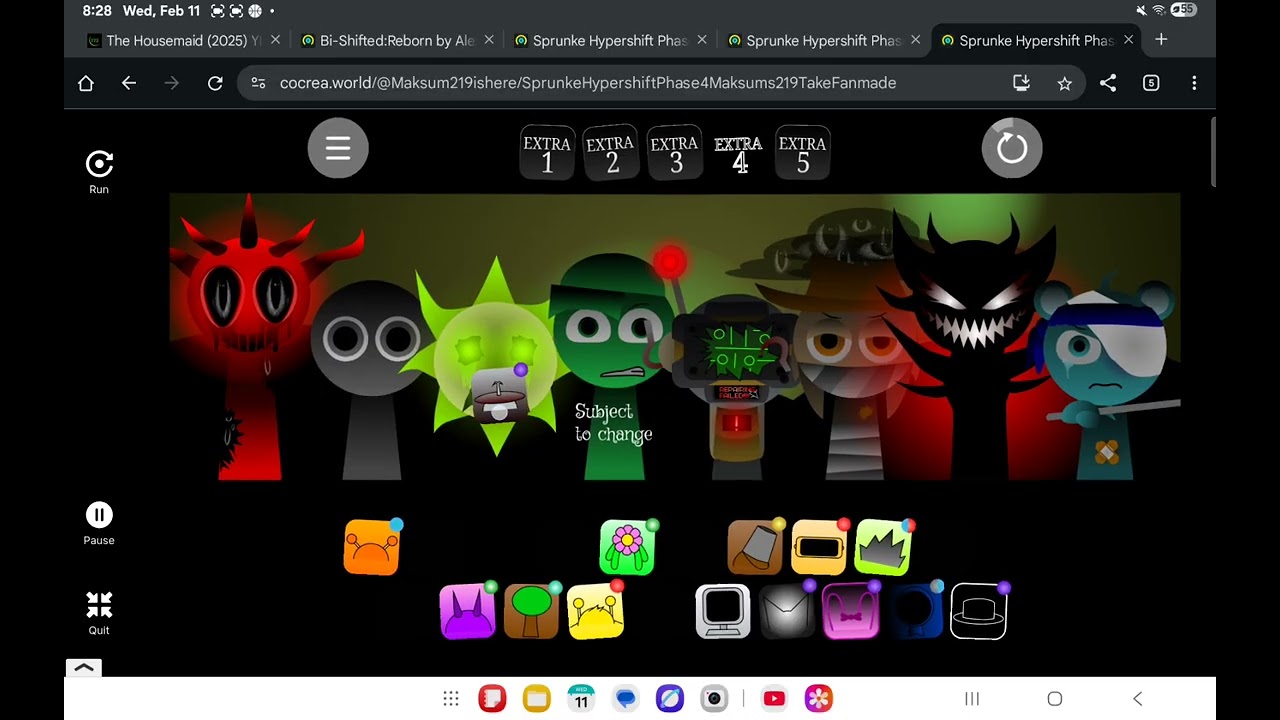The height and width of the screenshot is (720, 1280).
Task: Click the gray round-eyed character on stage
Action: 372,378
